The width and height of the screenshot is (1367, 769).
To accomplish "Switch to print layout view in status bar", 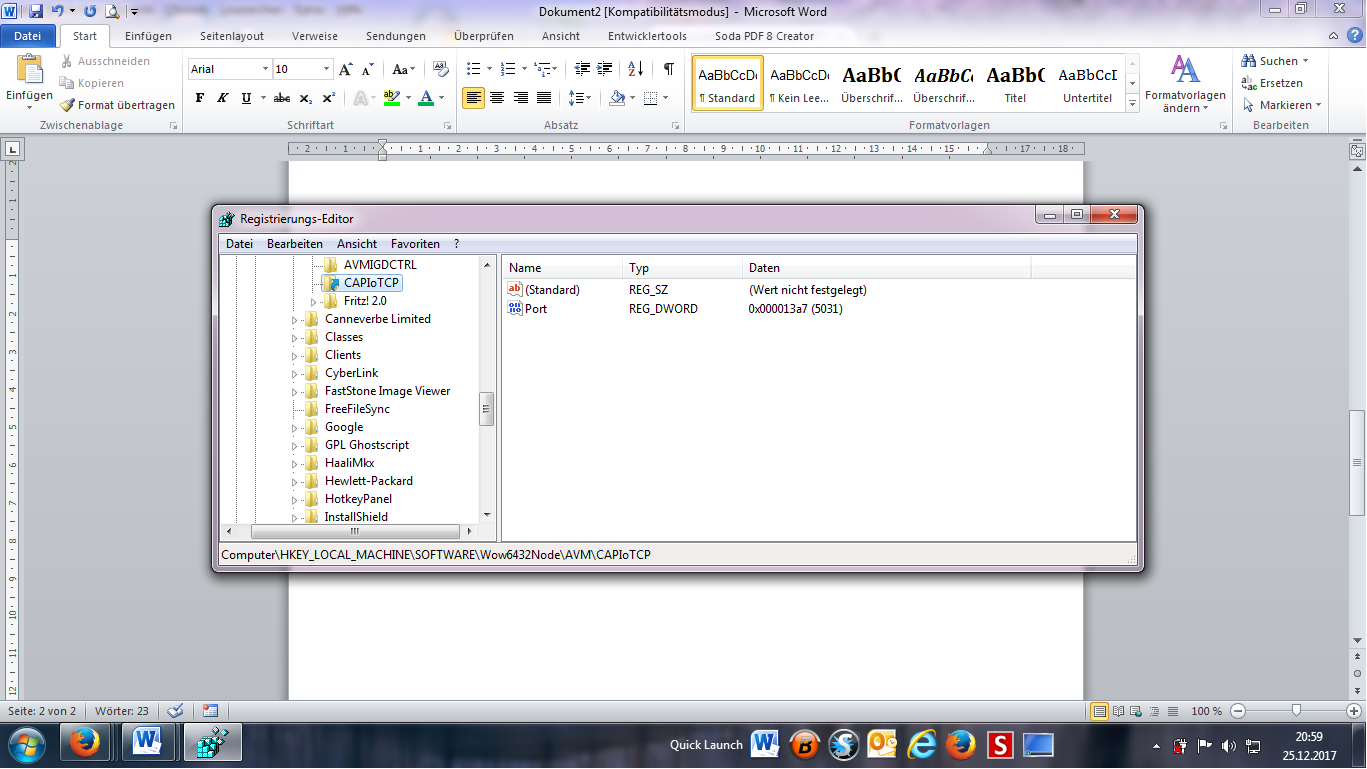I will [x=1100, y=711].
